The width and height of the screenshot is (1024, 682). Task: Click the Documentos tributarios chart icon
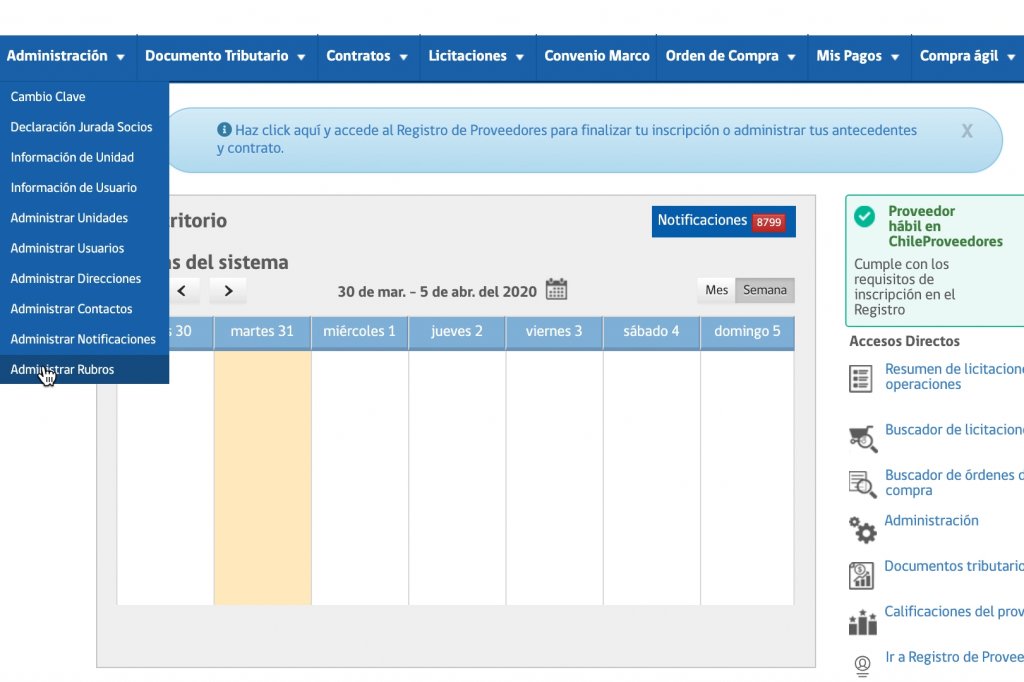[x=861, y=576]
